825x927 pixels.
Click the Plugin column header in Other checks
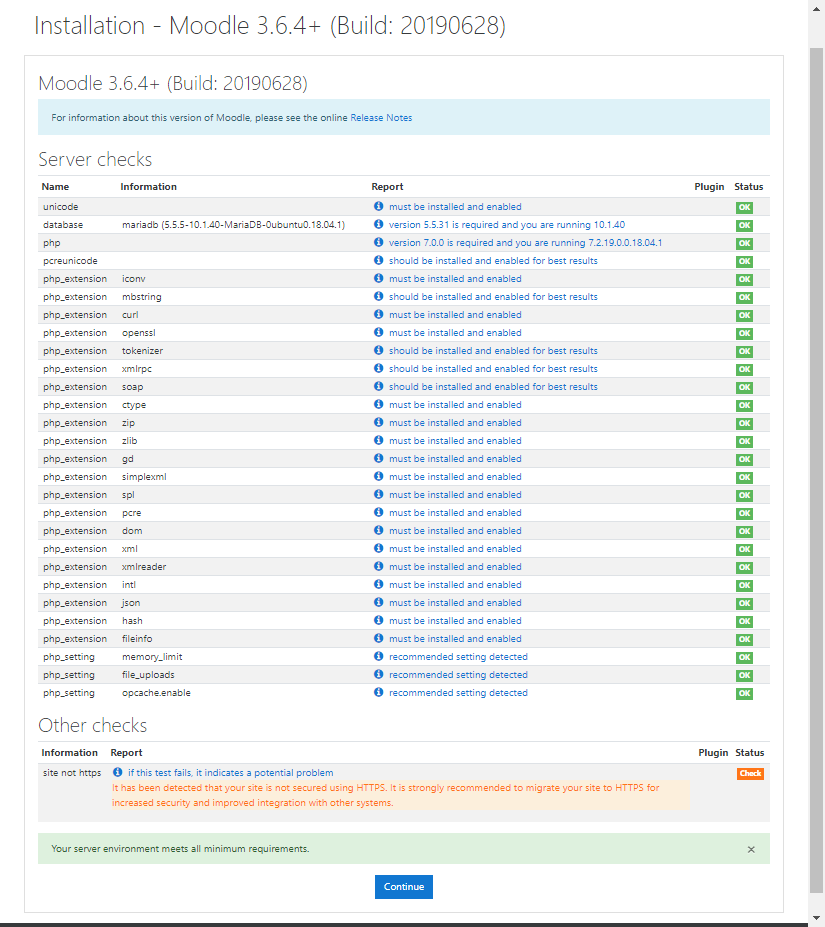[x=713, y=753]
